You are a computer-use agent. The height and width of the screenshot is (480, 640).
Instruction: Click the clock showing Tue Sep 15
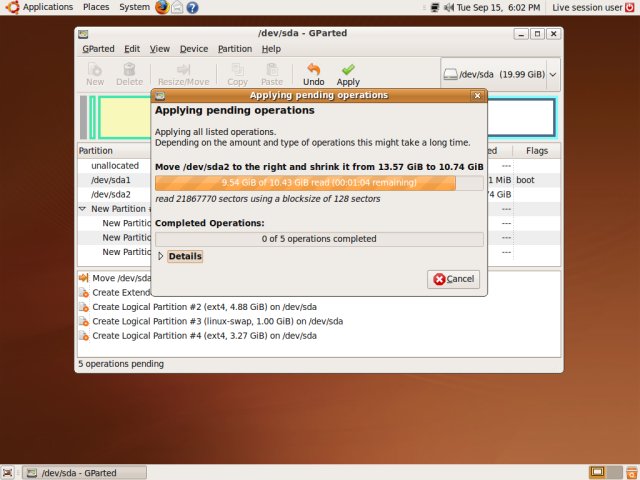498,7
